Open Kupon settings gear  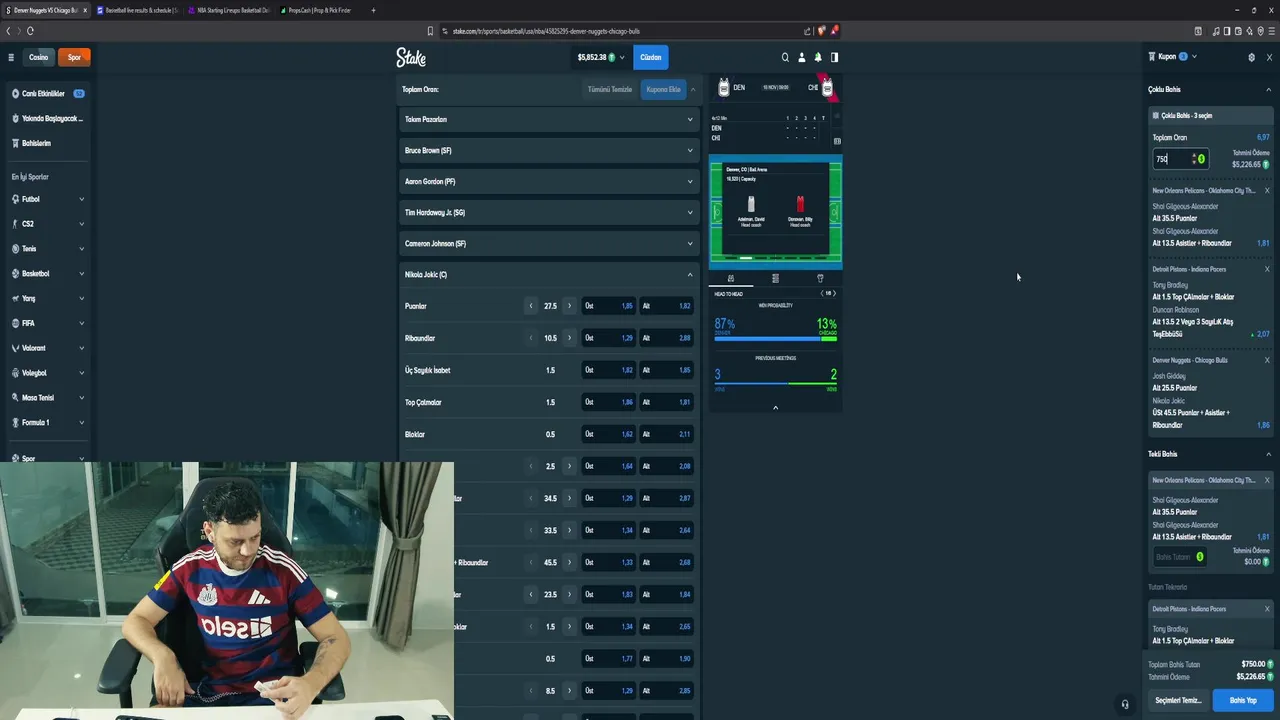(1251, 57)
